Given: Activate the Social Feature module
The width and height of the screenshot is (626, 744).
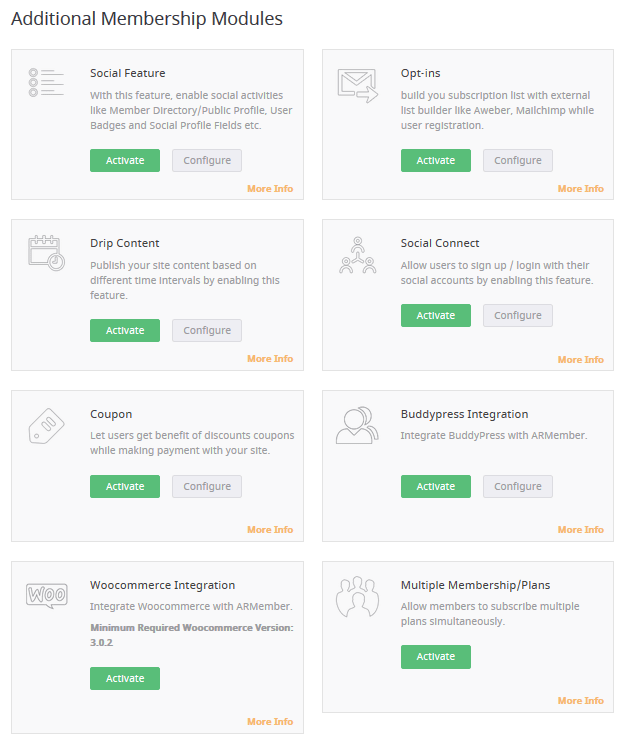Looking at the screenshot, I should point(125,160).
